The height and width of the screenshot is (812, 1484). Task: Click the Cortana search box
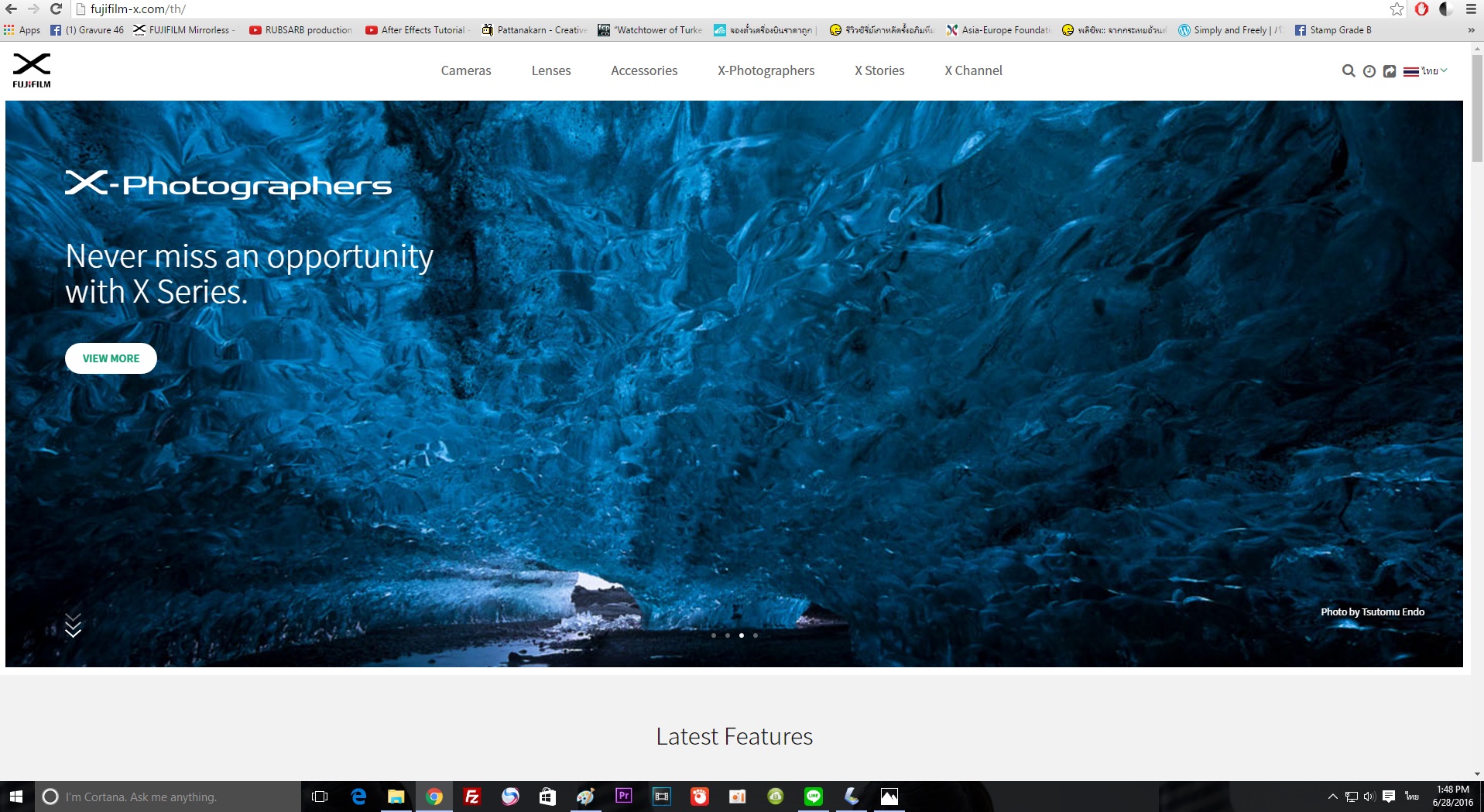pos(167,797)
